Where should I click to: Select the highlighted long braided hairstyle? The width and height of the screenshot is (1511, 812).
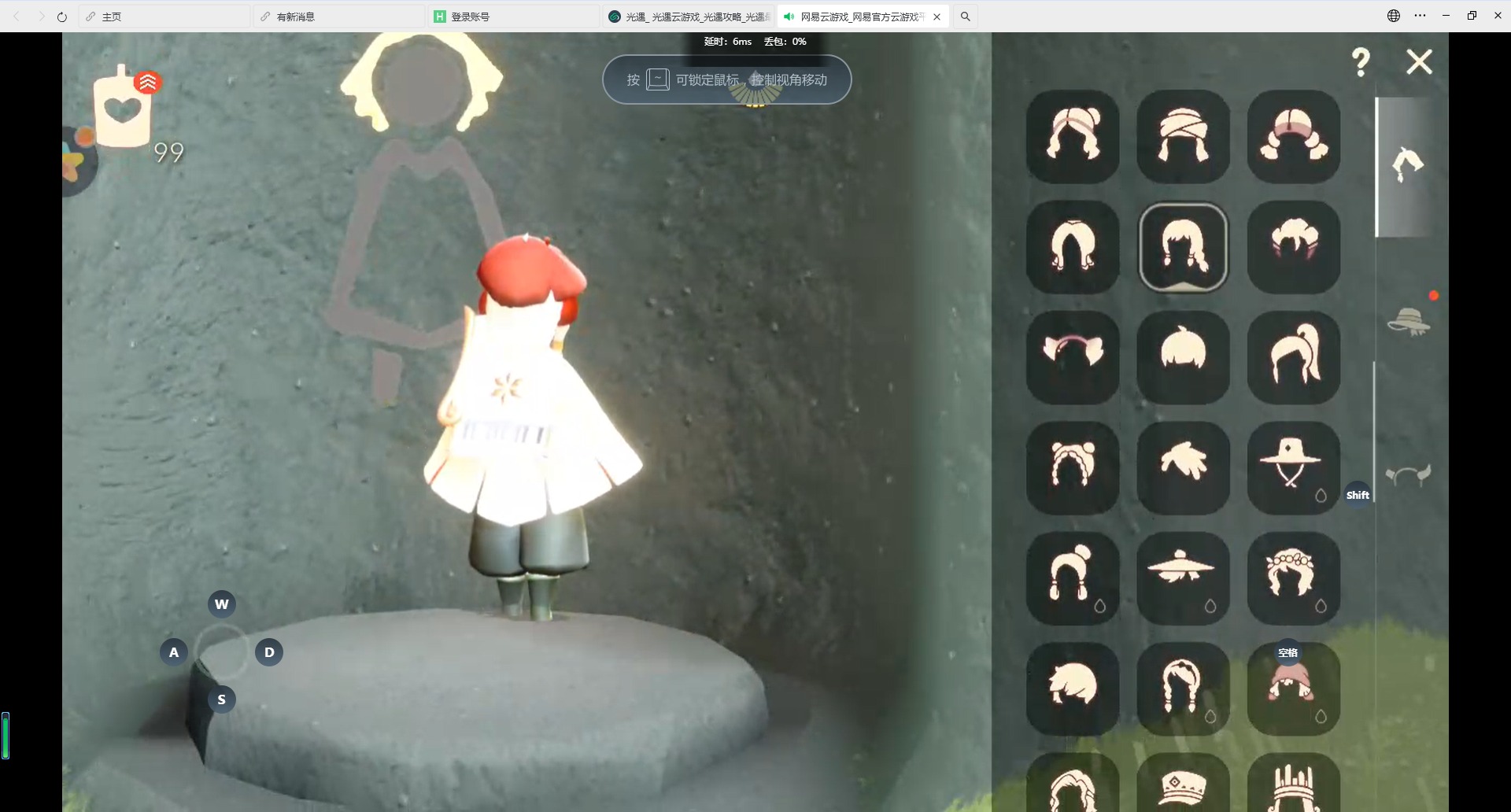tap(1183, 247)
